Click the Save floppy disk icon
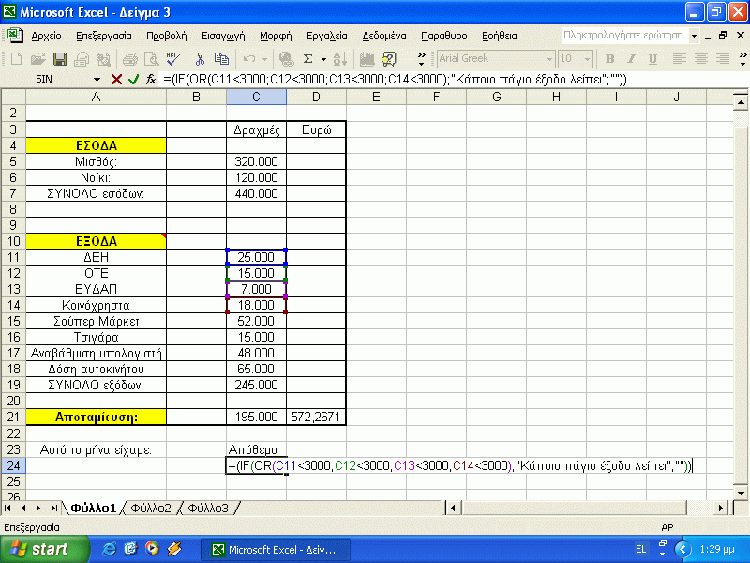 (60, 59)
